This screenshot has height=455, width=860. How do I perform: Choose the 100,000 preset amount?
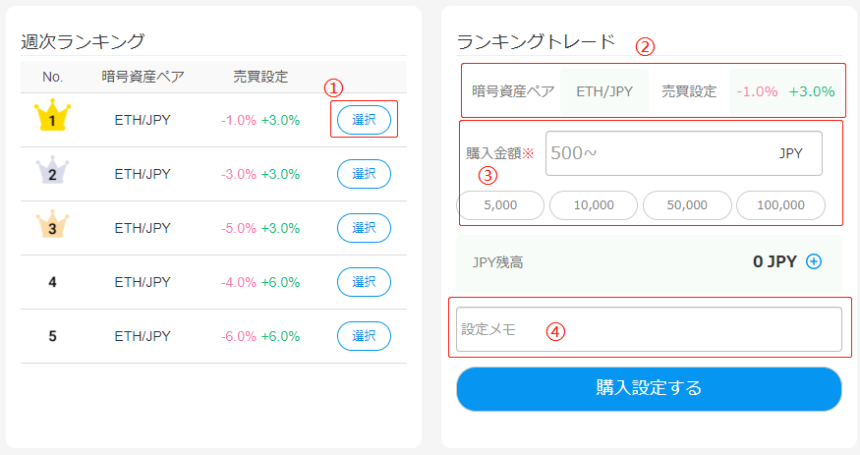[780, 205]
